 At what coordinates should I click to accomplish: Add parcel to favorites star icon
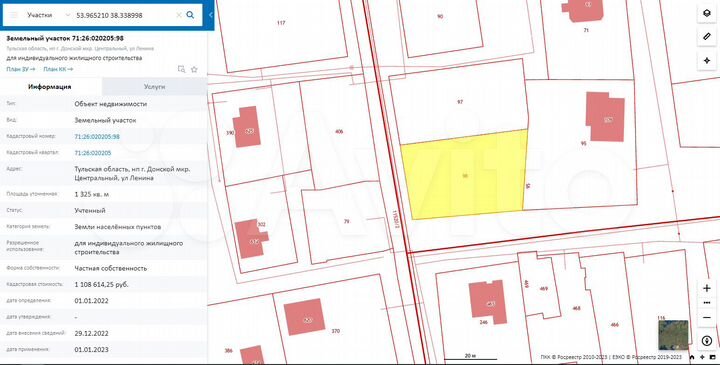click(x=194, y=69)
